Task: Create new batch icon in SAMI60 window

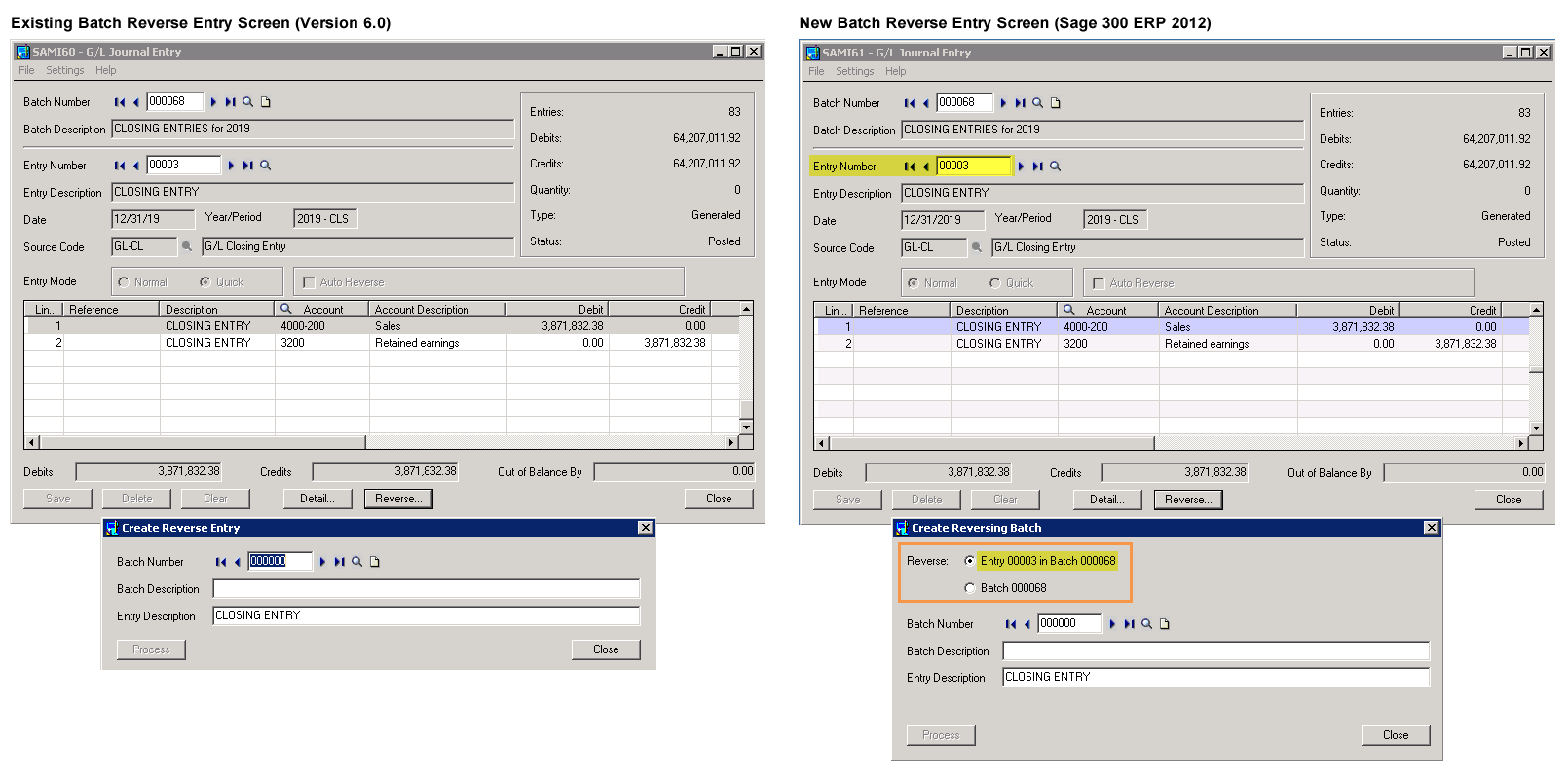Action: coord(266,101)
